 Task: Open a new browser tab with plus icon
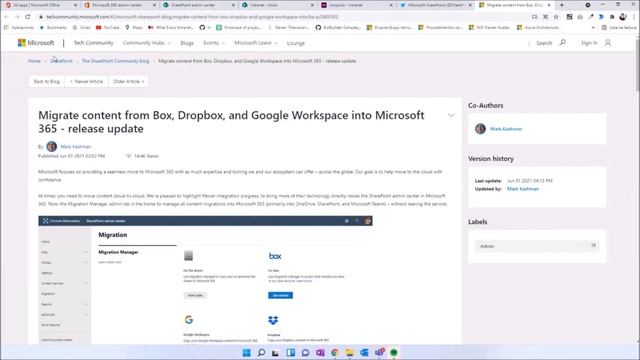pos(562,5)
